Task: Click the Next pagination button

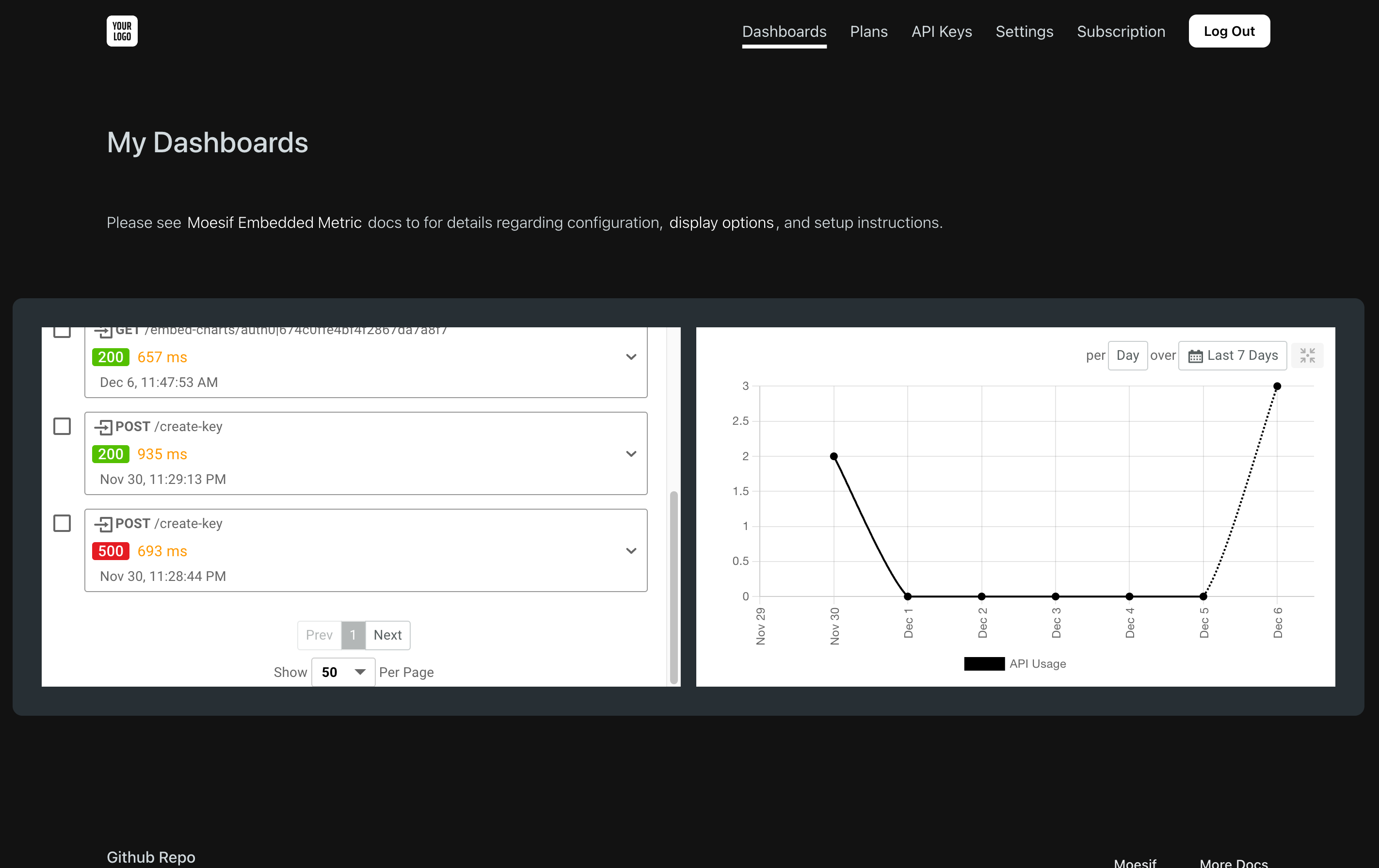Action: pyautogui.click(x=388, y=635)
